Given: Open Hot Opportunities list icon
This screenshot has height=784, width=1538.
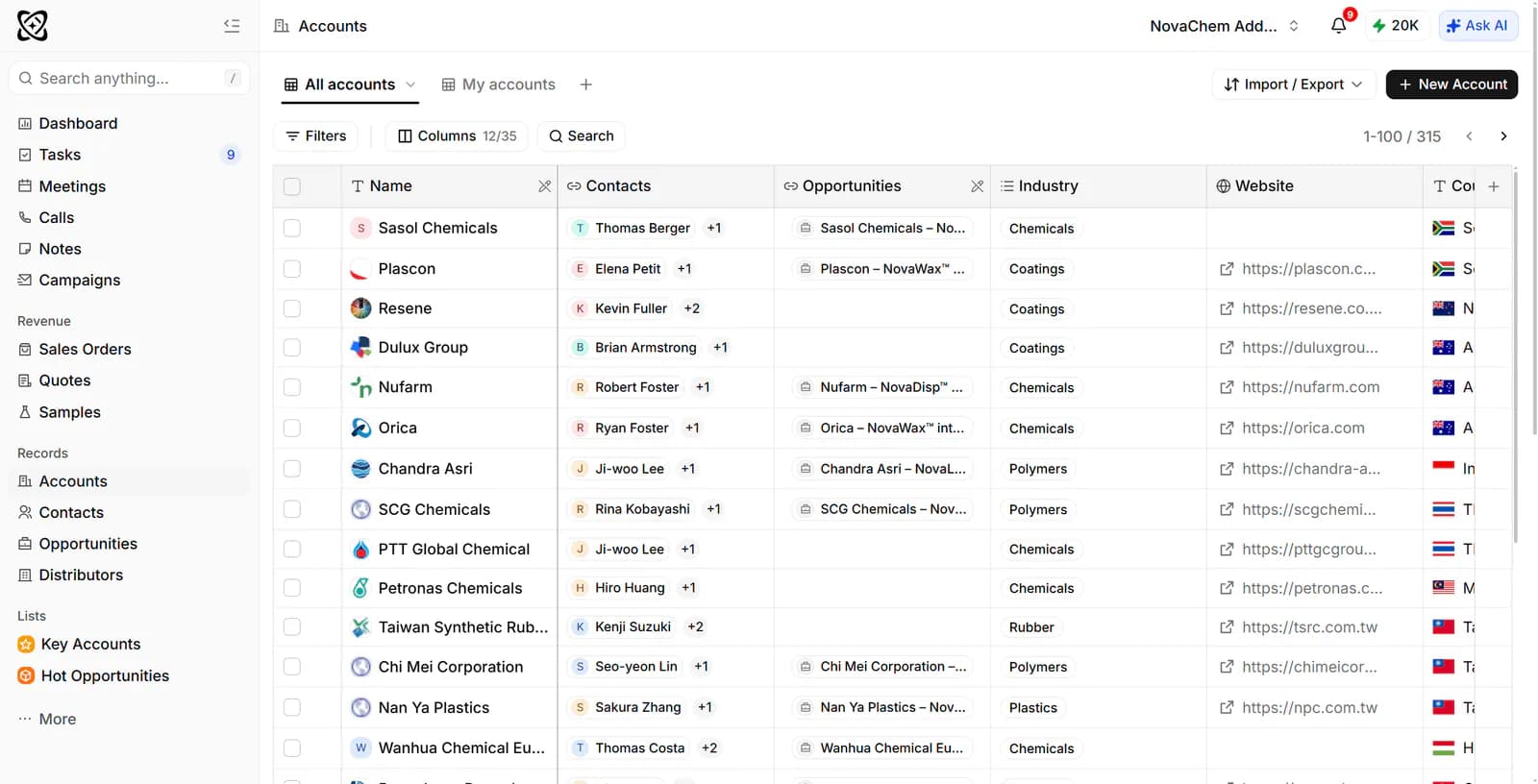Looking at the screenshot, I should tap(26, 675).
